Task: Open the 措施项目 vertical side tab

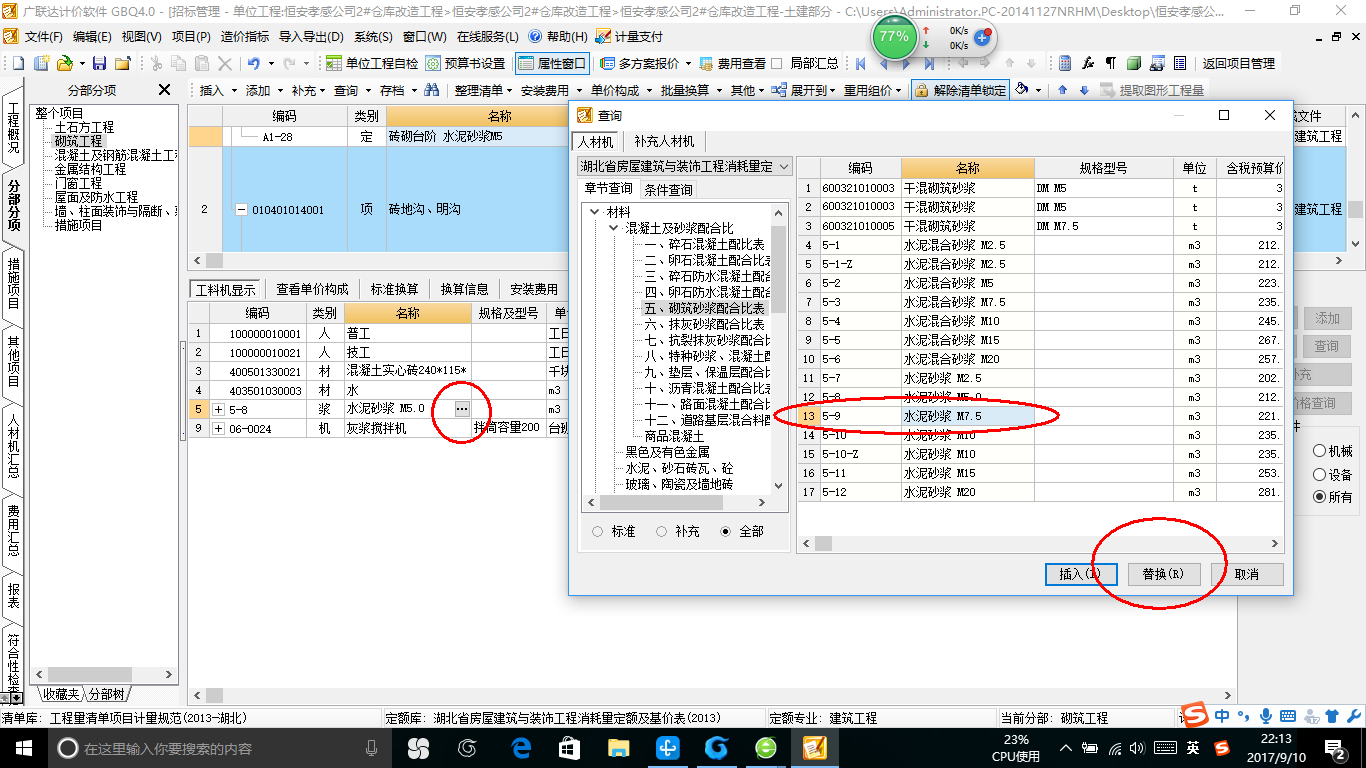Action: click(14, 284)
